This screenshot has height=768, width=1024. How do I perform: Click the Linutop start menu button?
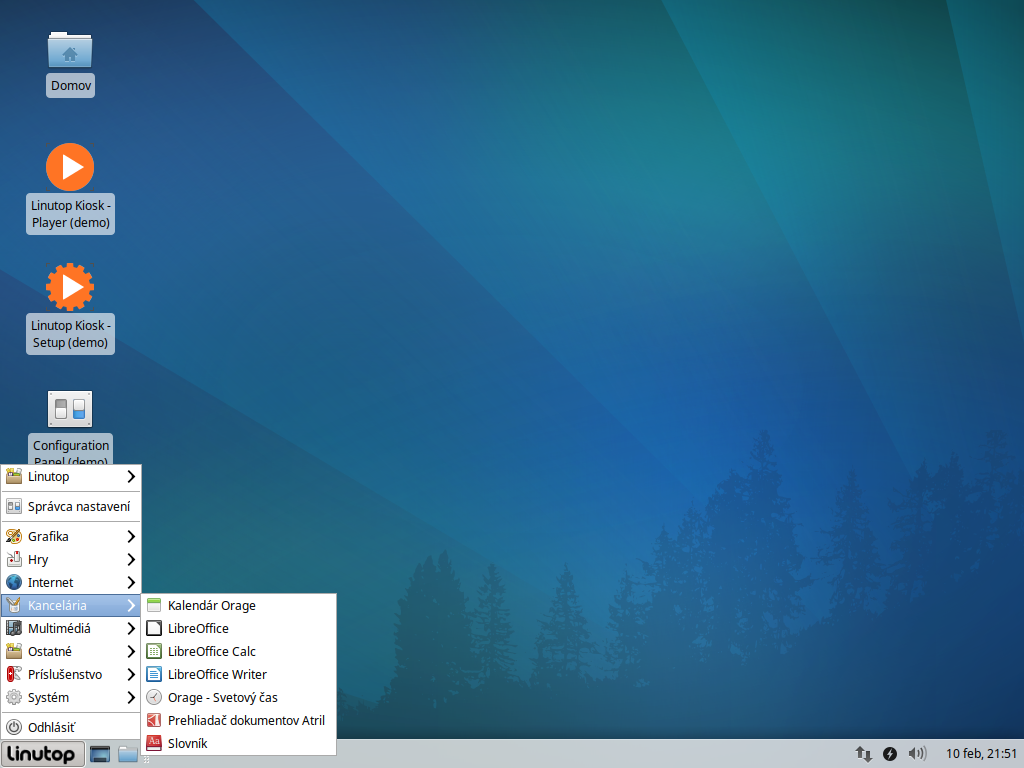click(x=42, y=754)
